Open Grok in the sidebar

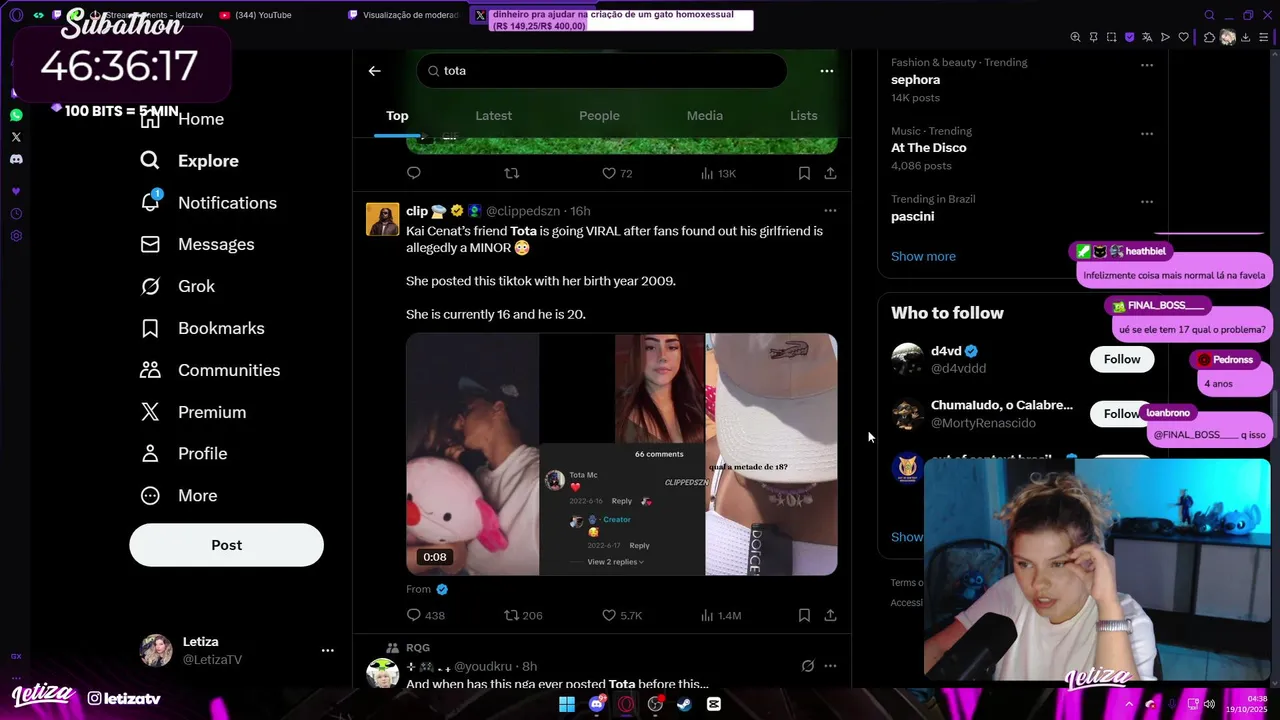tap(177, 286)
